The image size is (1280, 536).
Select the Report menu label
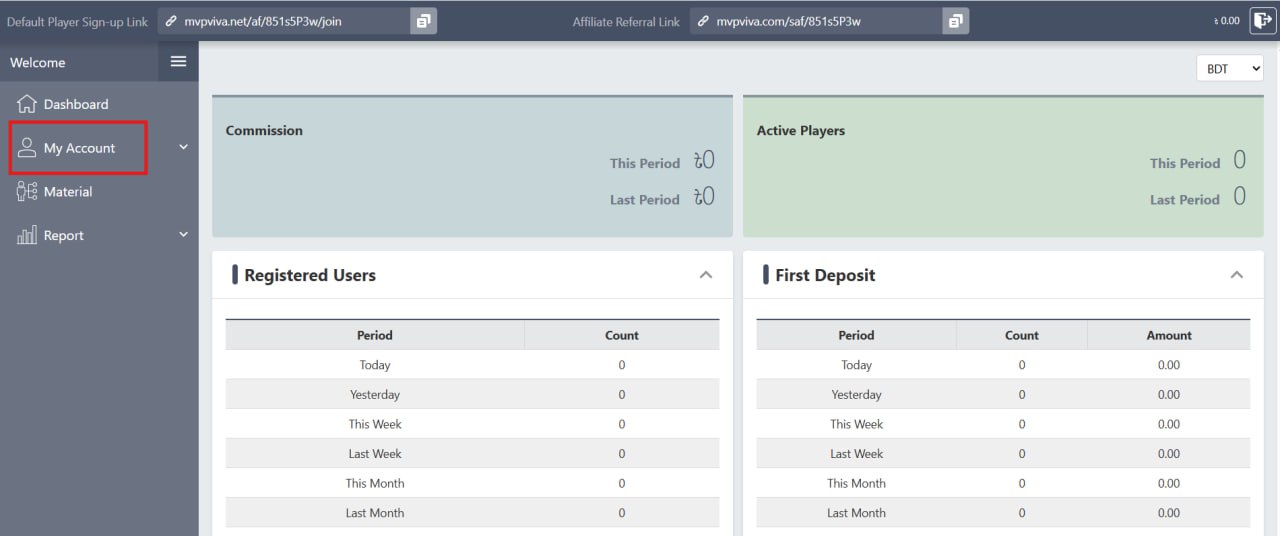(x=64, y=236)
